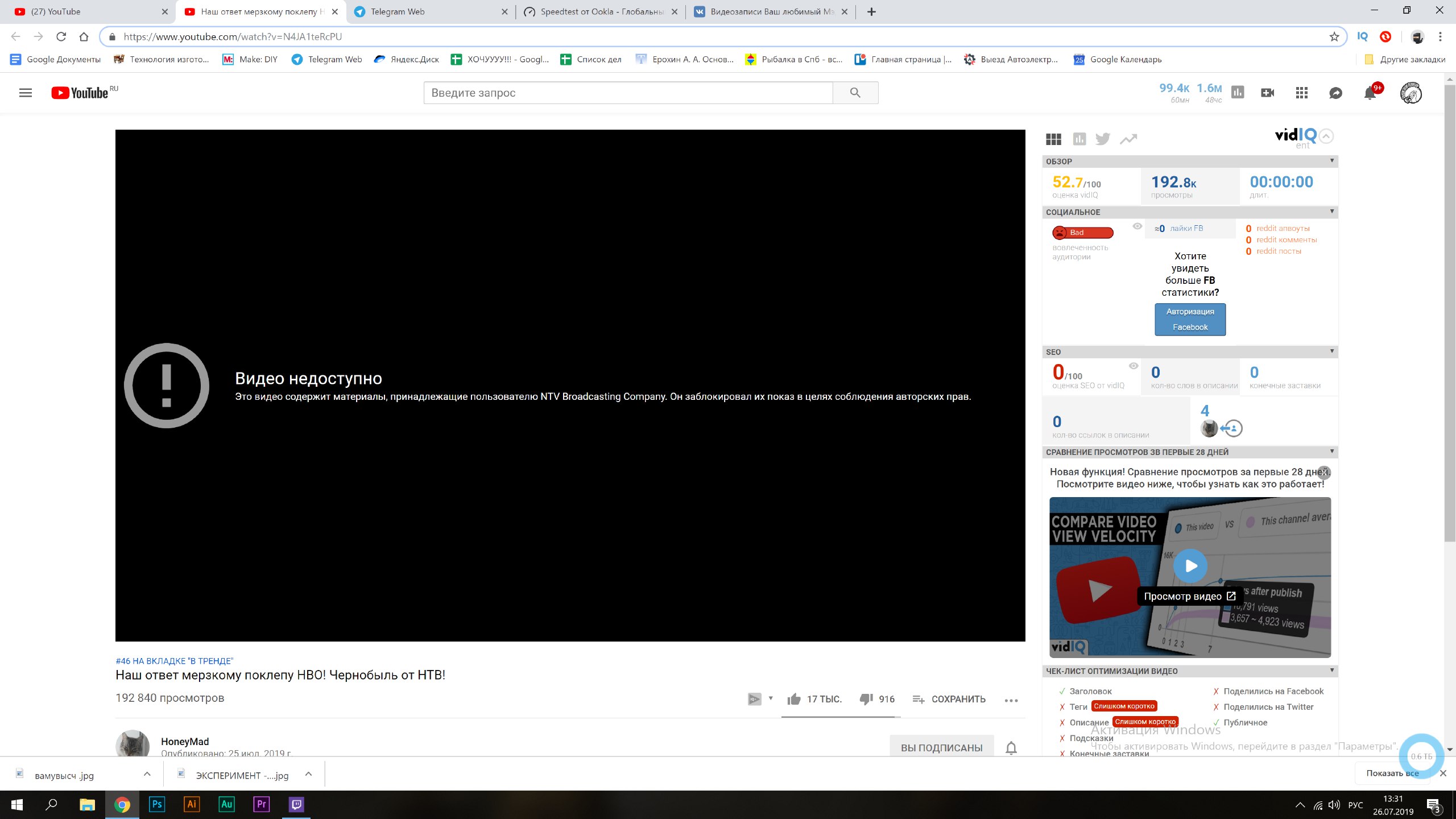Open the YouTube hamburger guide menu
The width and height of the screenshot is (1456, 819).
[x=26, y=93]
